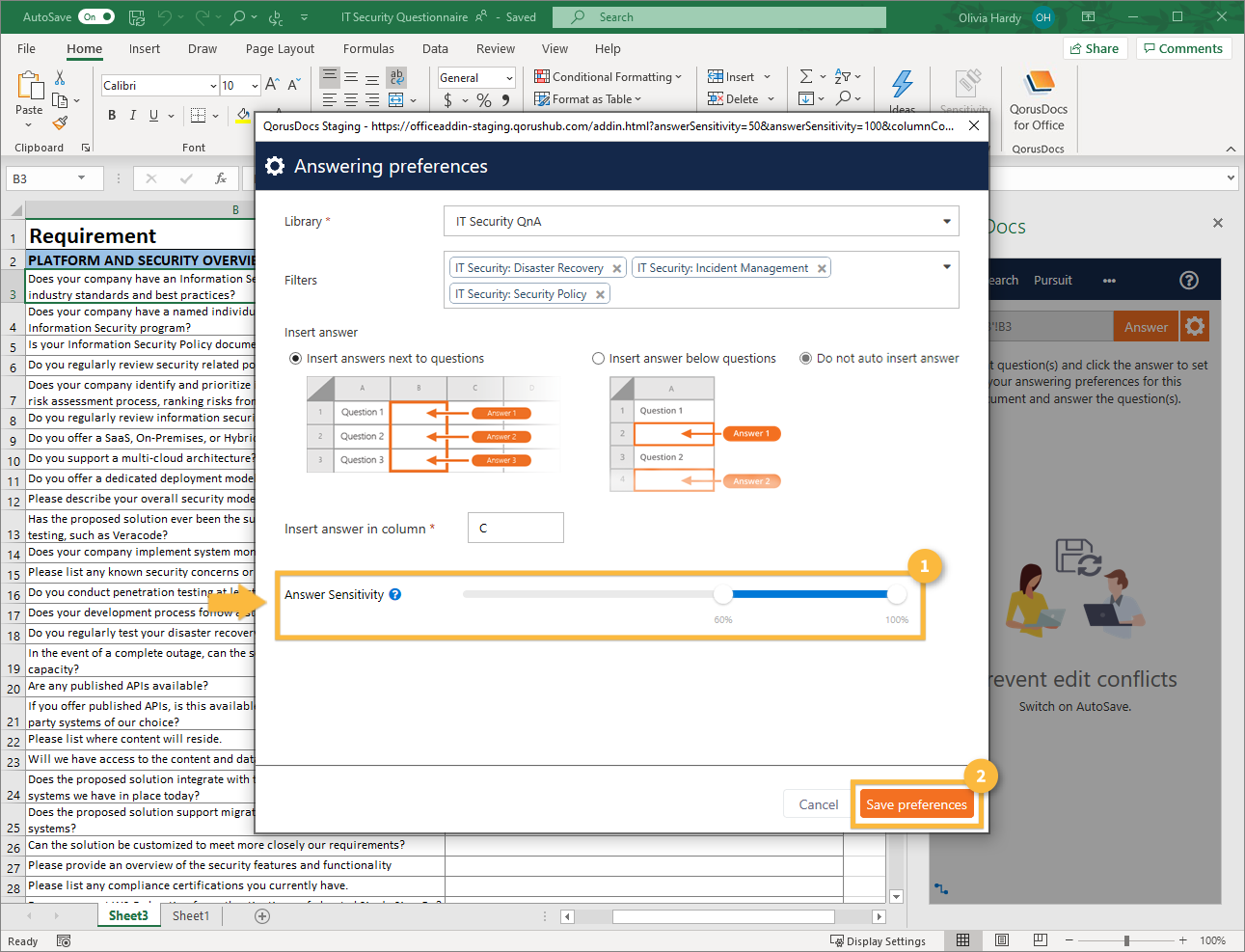Remove Disaster Recovery filter tag
This screenshot has width=1245, height=952.
pos(617,269)
